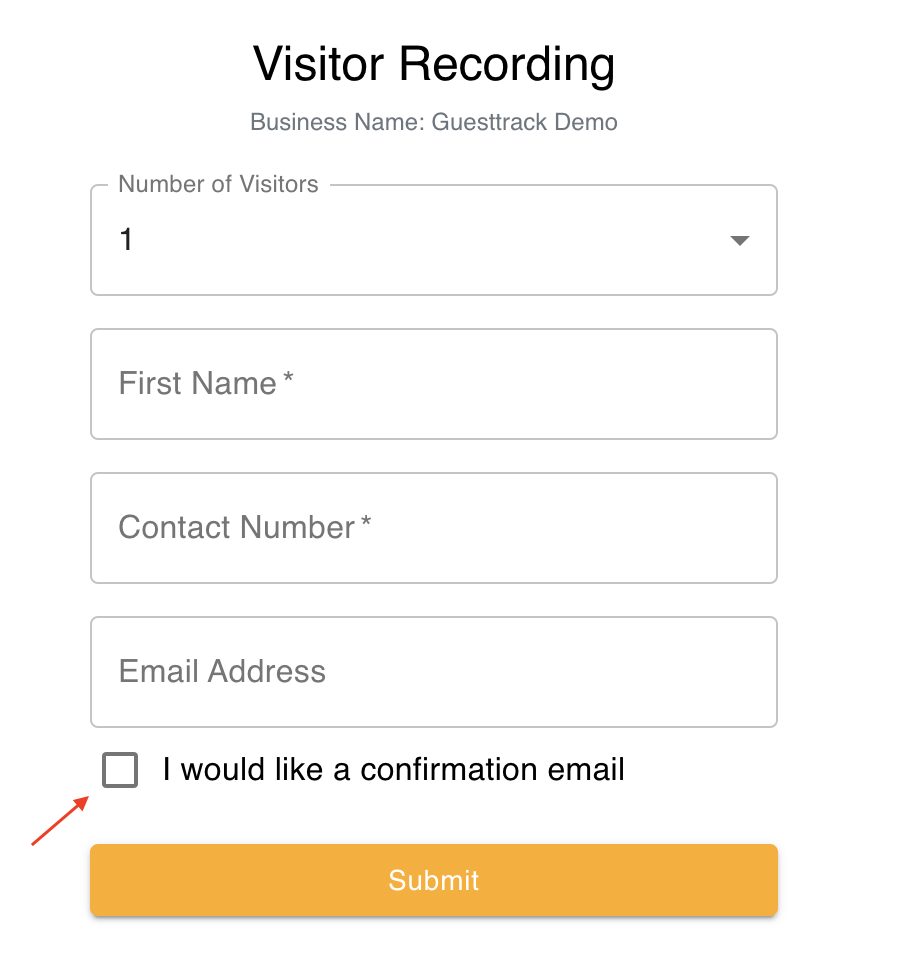The image size is (900, 976).
Task: Check 'I would like a confirmation email'
Action: (x=119, y=770)
